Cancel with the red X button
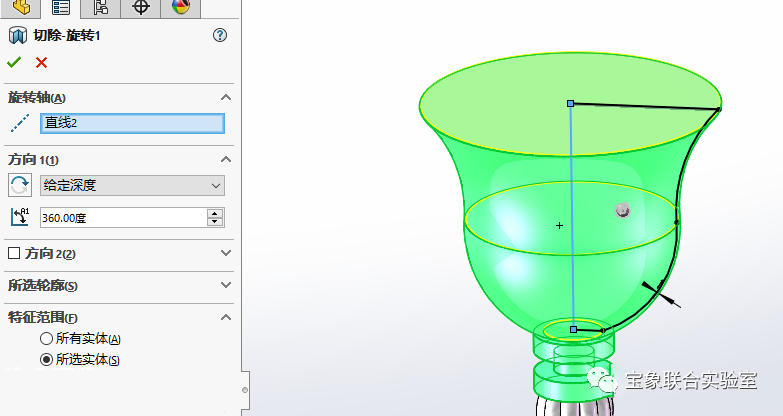The image size is (783, 416). (x=41, y=62)
